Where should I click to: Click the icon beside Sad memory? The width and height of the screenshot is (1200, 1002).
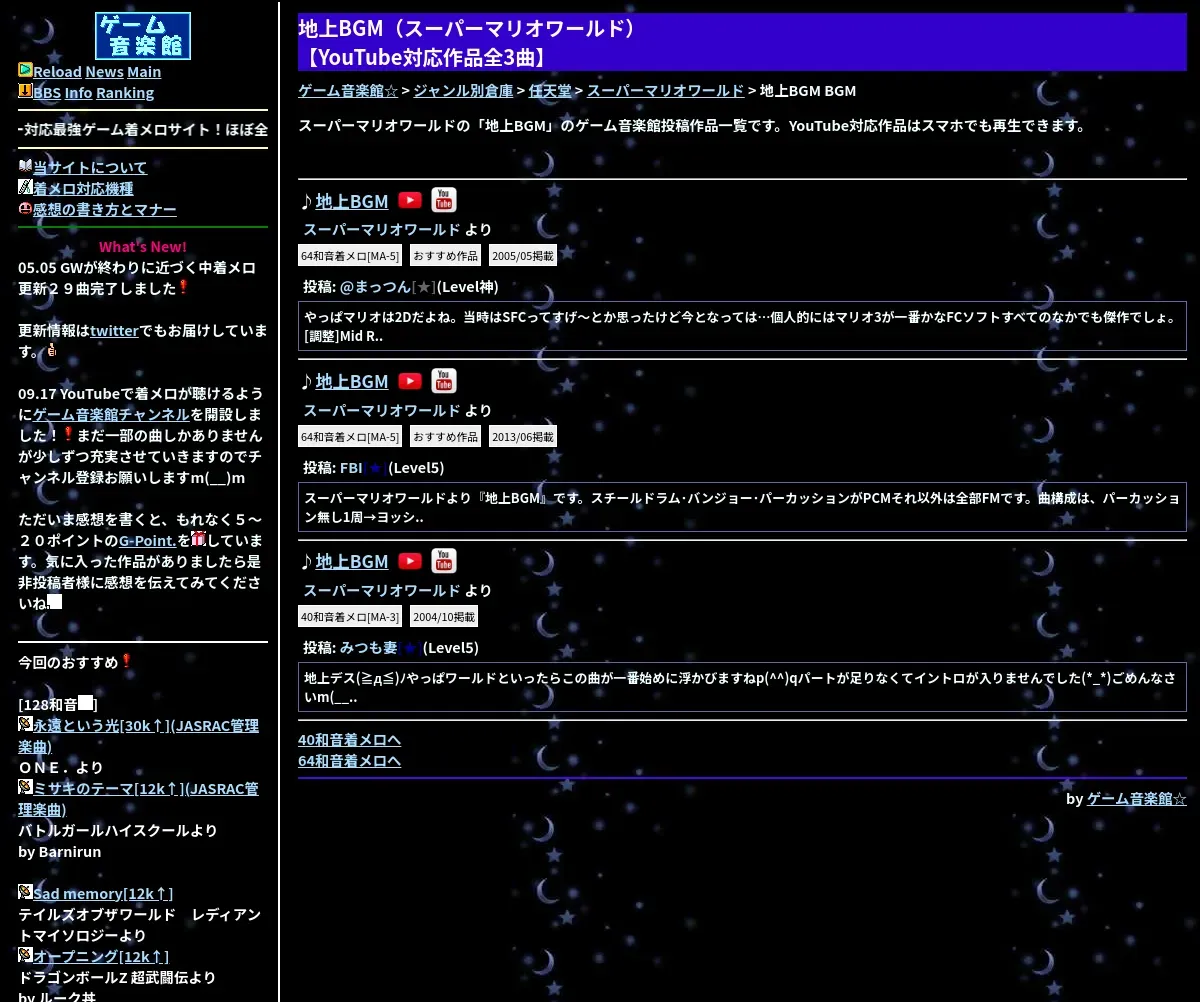(25, 891)
